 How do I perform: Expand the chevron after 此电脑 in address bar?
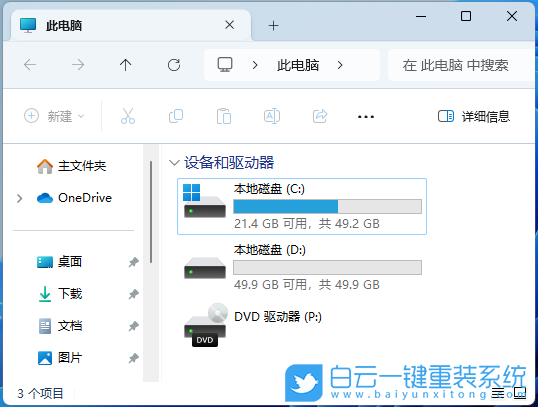click(x=340, y=65)
